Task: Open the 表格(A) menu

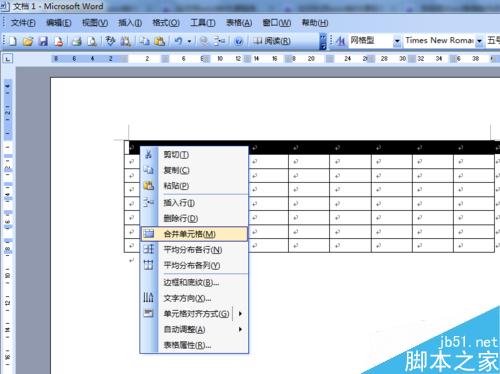Action: click(239, 23)
